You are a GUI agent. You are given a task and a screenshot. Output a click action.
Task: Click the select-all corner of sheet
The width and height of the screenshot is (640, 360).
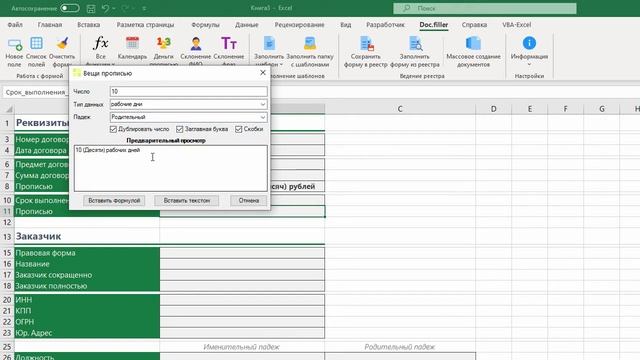8,109
